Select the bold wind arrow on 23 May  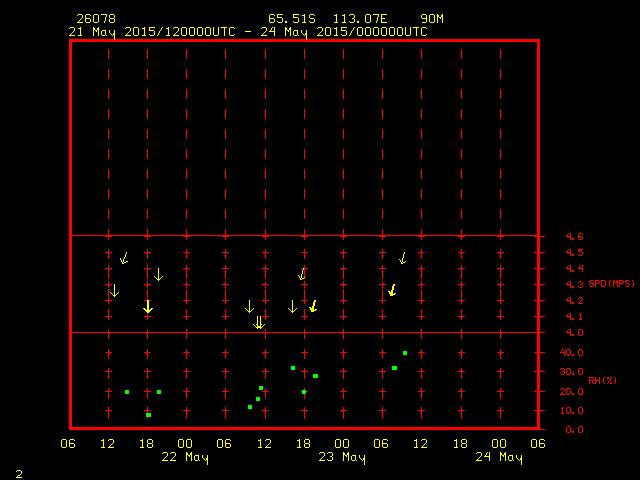(x=392, y=290)
